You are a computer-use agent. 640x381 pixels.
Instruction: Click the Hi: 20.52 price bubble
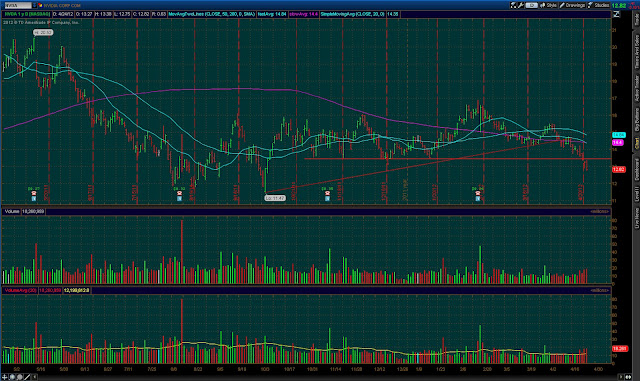tap(43, 32)
